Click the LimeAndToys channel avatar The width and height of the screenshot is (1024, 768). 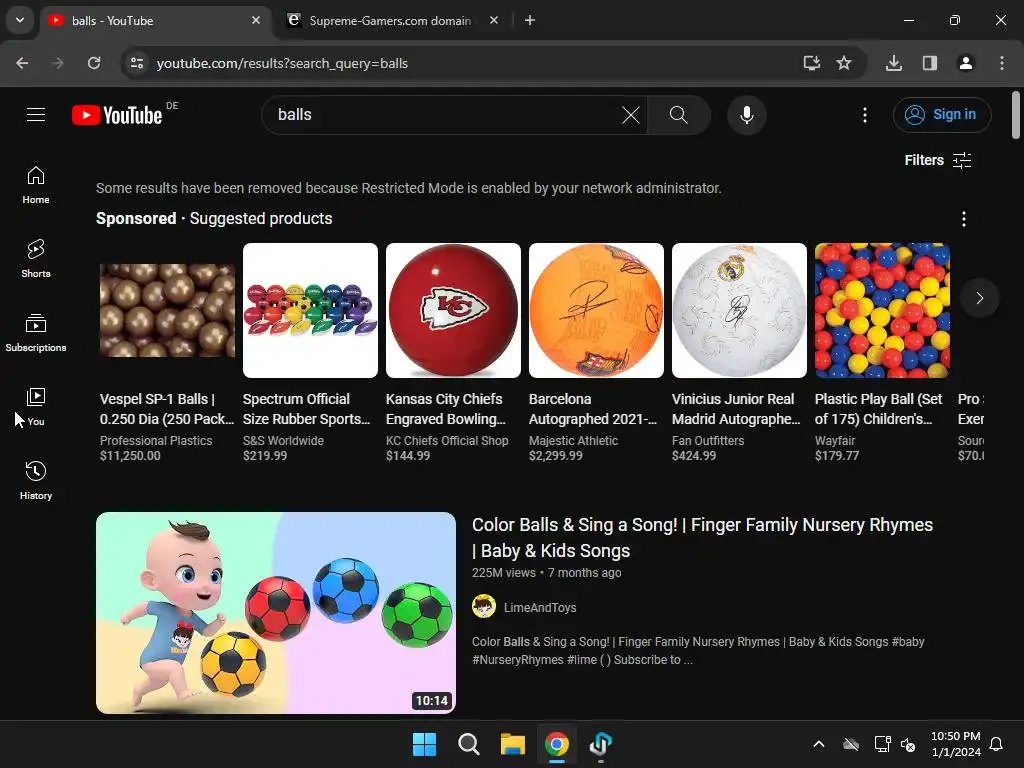click(x=484, y=607)
